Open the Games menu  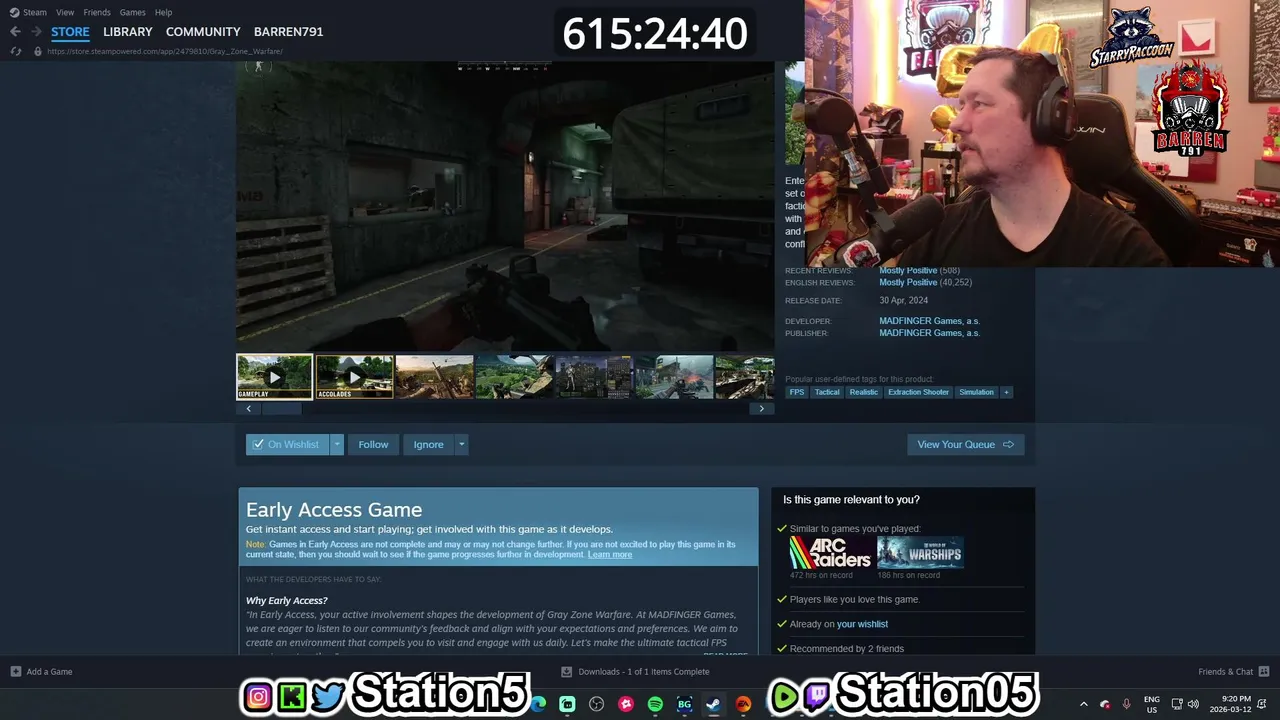click(132, 12)
